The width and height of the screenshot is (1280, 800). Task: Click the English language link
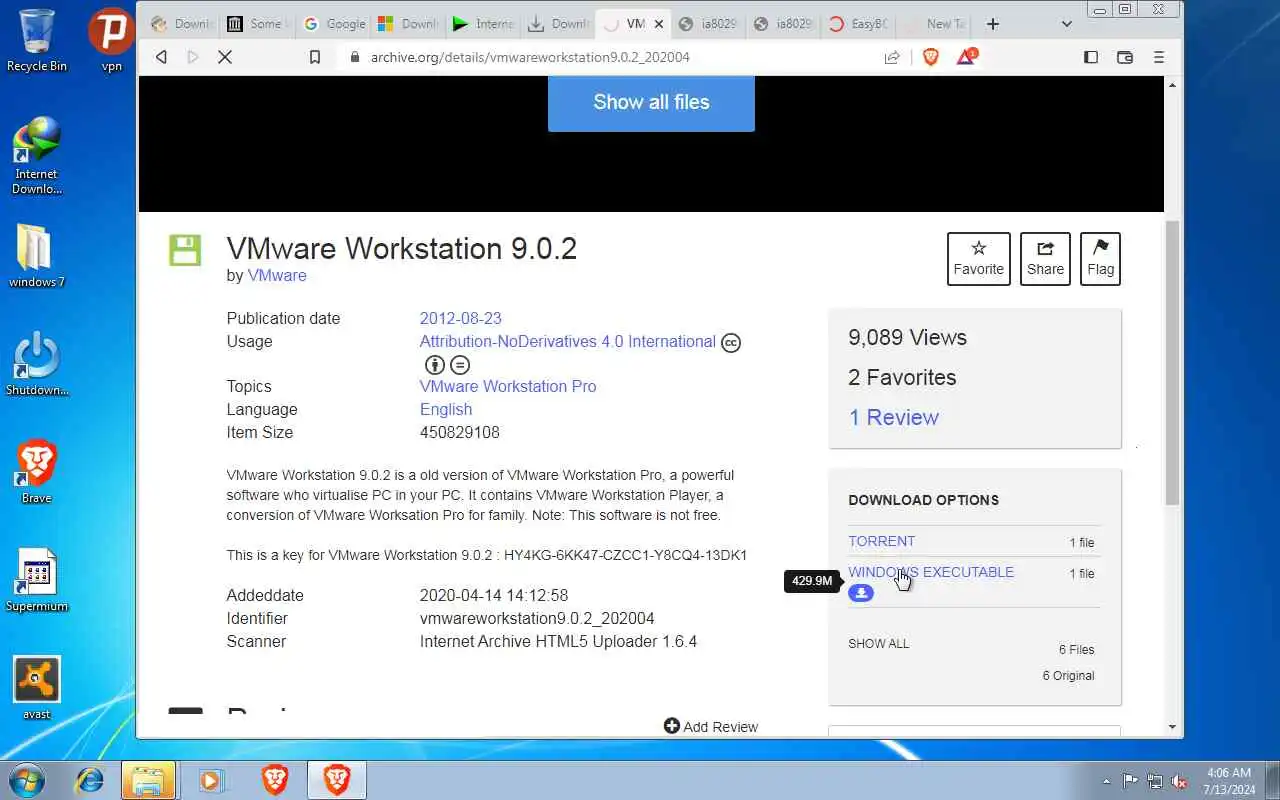(446, 409)
